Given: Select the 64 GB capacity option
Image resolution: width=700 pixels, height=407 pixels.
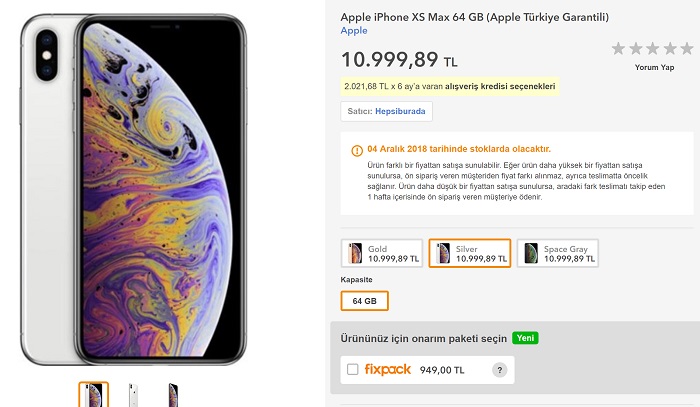Looking at the screenshot, I should click(x=364, y=301).
